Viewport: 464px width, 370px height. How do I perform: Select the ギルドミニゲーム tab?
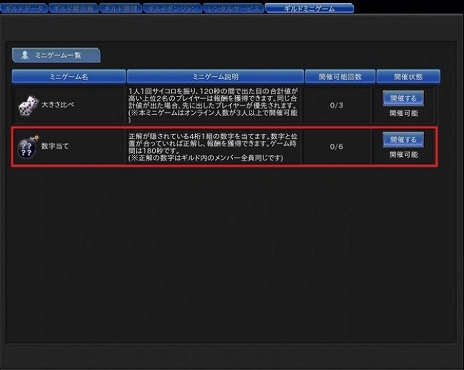tap(309, 8)
